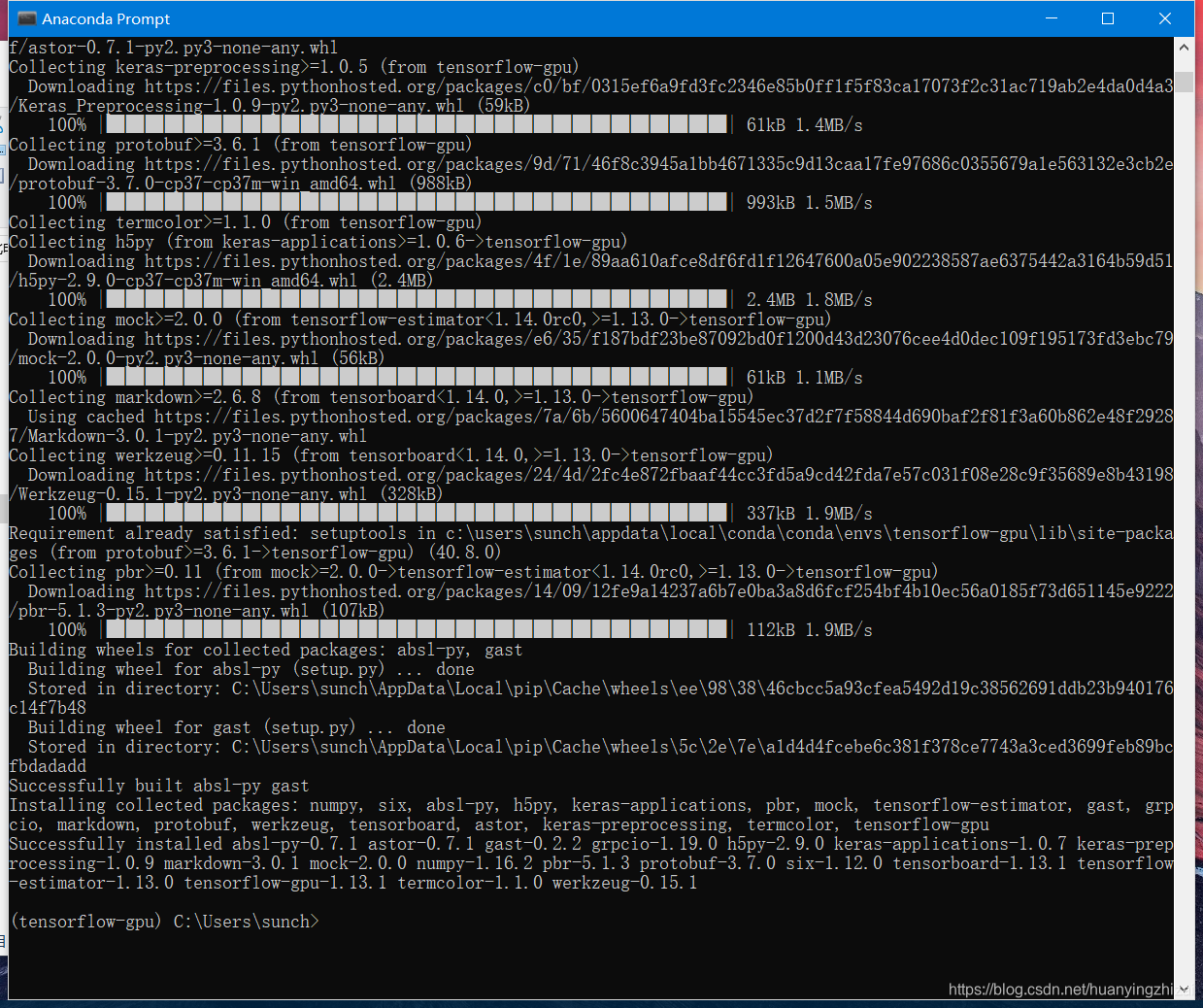The height and width of the screenshot is (1008, 1203).
Task: Click 'Building wheel for gast' line
Action: (x=237, y=727)
